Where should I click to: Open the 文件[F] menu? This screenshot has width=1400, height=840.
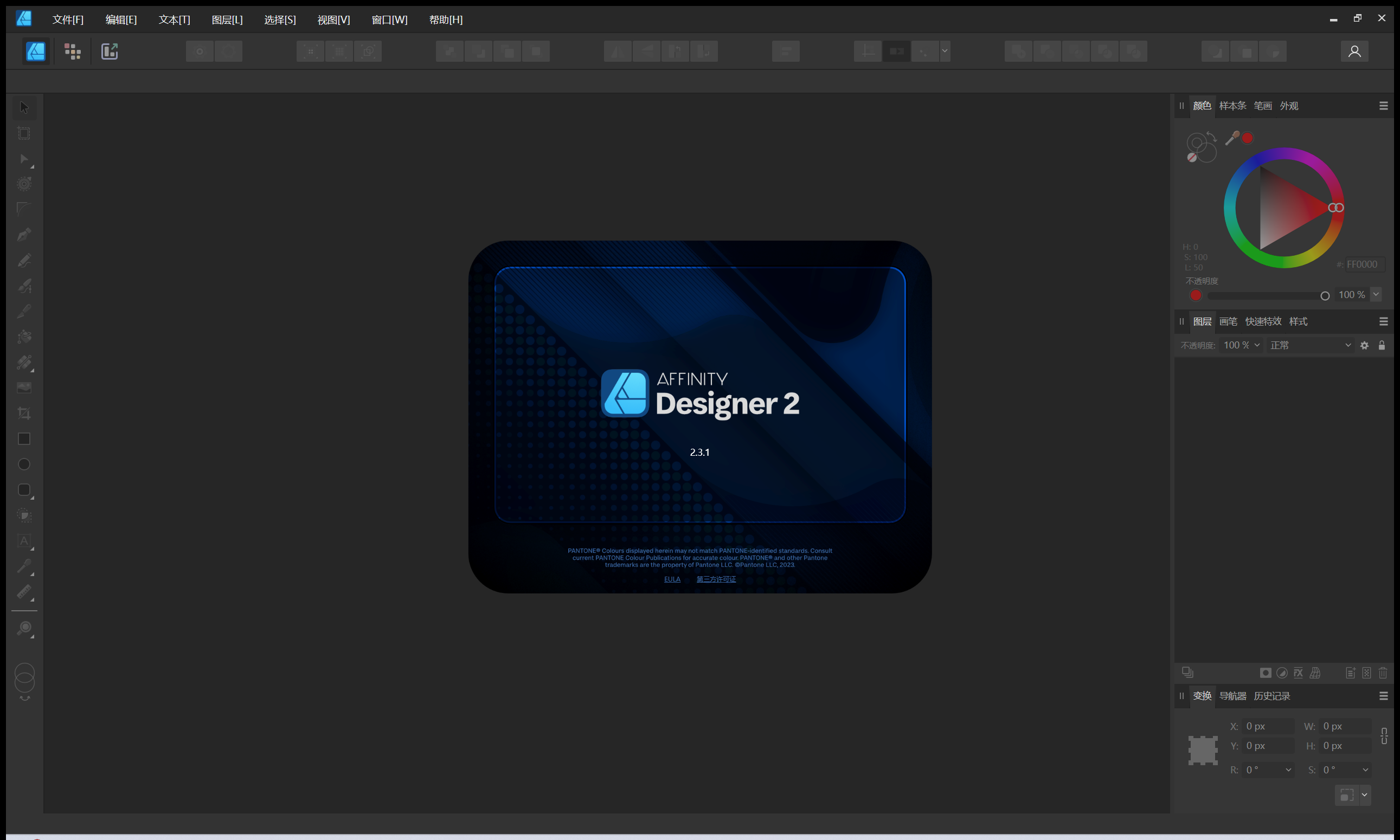[68, 20]
